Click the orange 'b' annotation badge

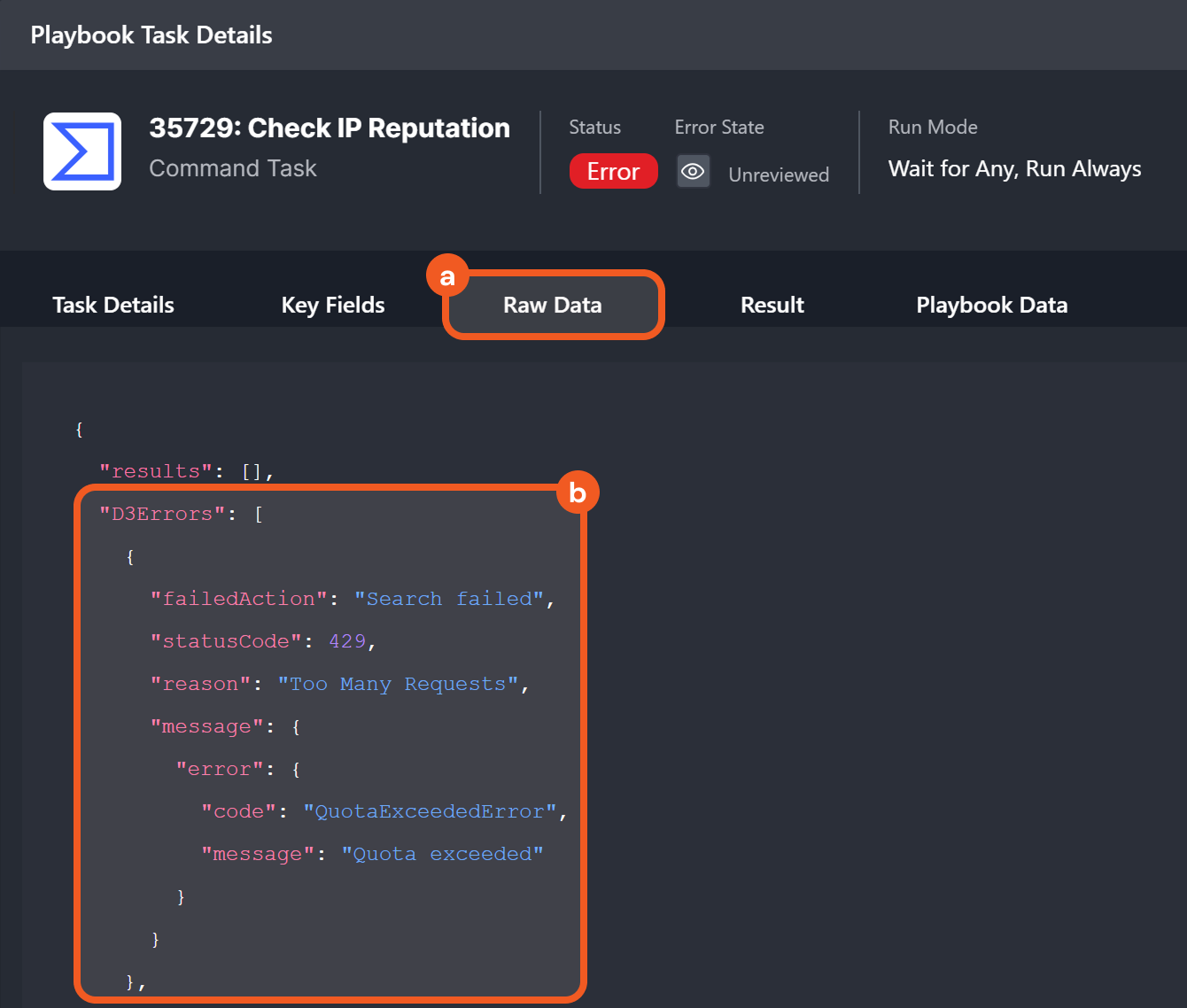tap(578, 492)
